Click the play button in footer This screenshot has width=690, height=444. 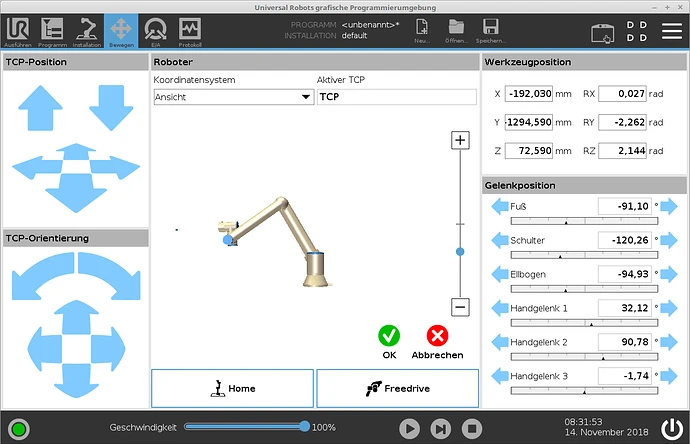(409, 429)
